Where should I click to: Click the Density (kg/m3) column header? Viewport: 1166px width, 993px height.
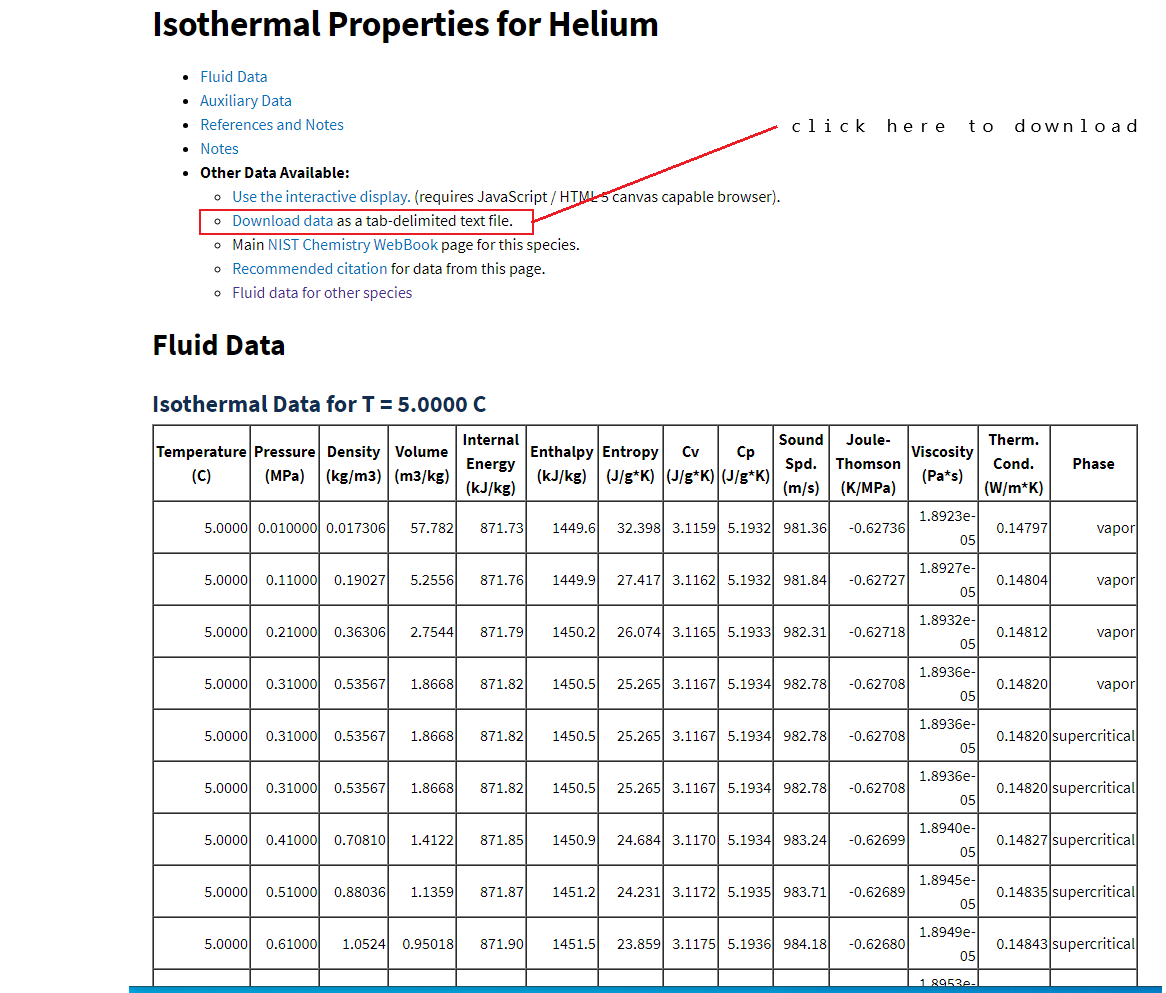click(353, 463)
